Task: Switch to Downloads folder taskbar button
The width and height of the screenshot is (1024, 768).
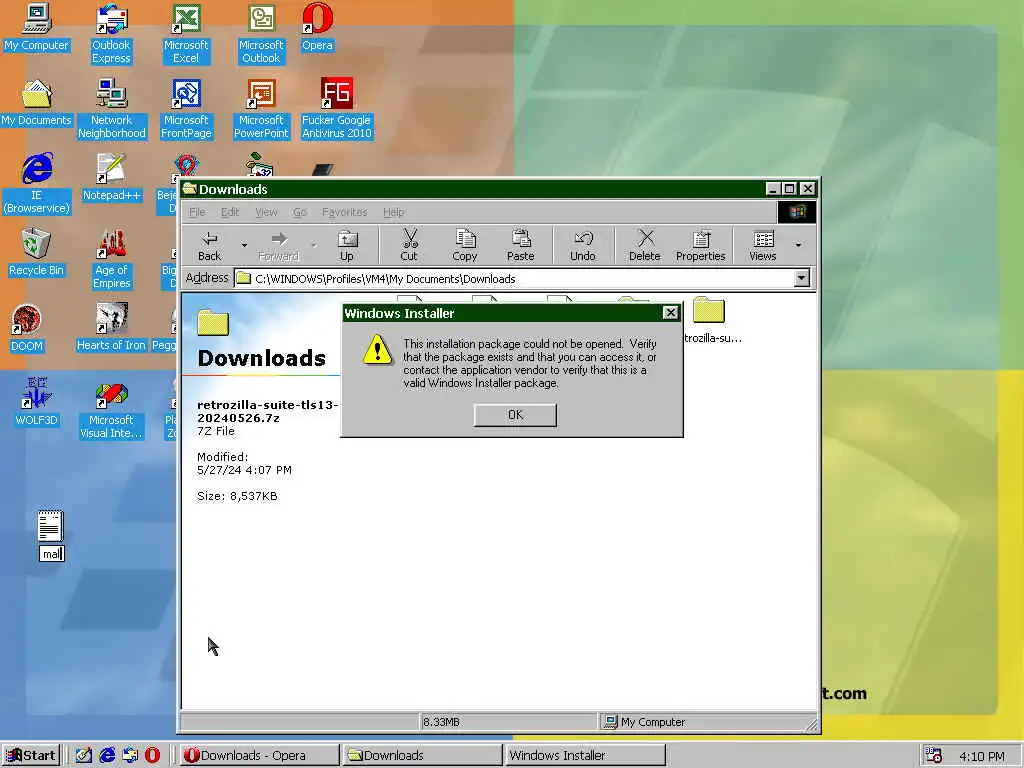Action: point(423,756)
